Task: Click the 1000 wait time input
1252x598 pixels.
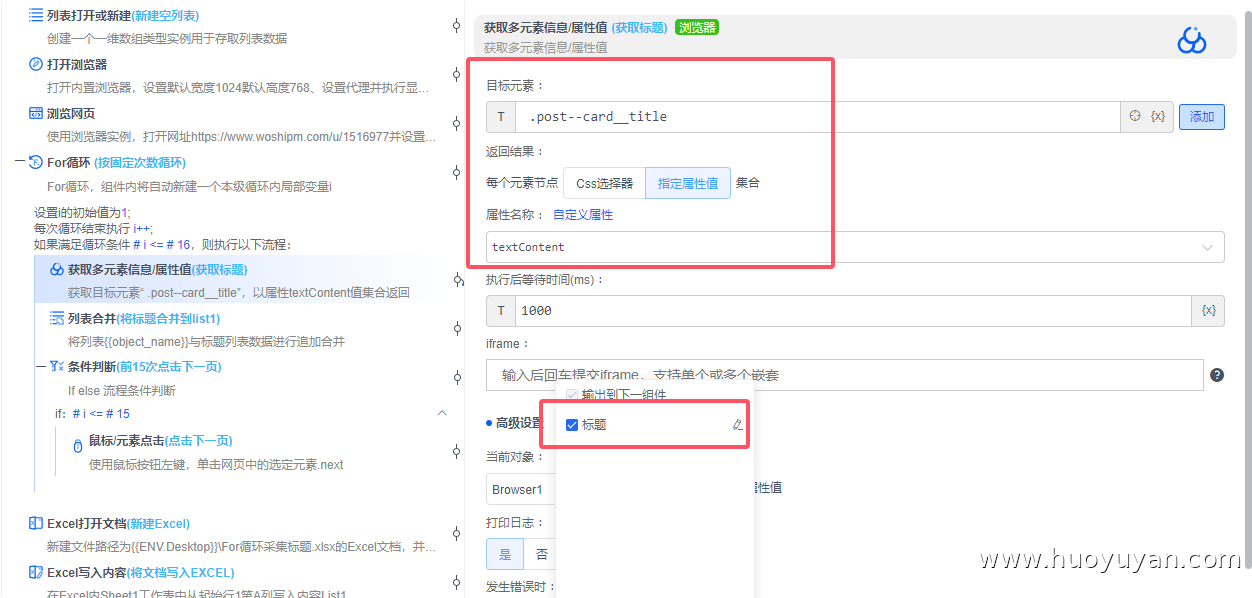Action: [x=854, y=311]
